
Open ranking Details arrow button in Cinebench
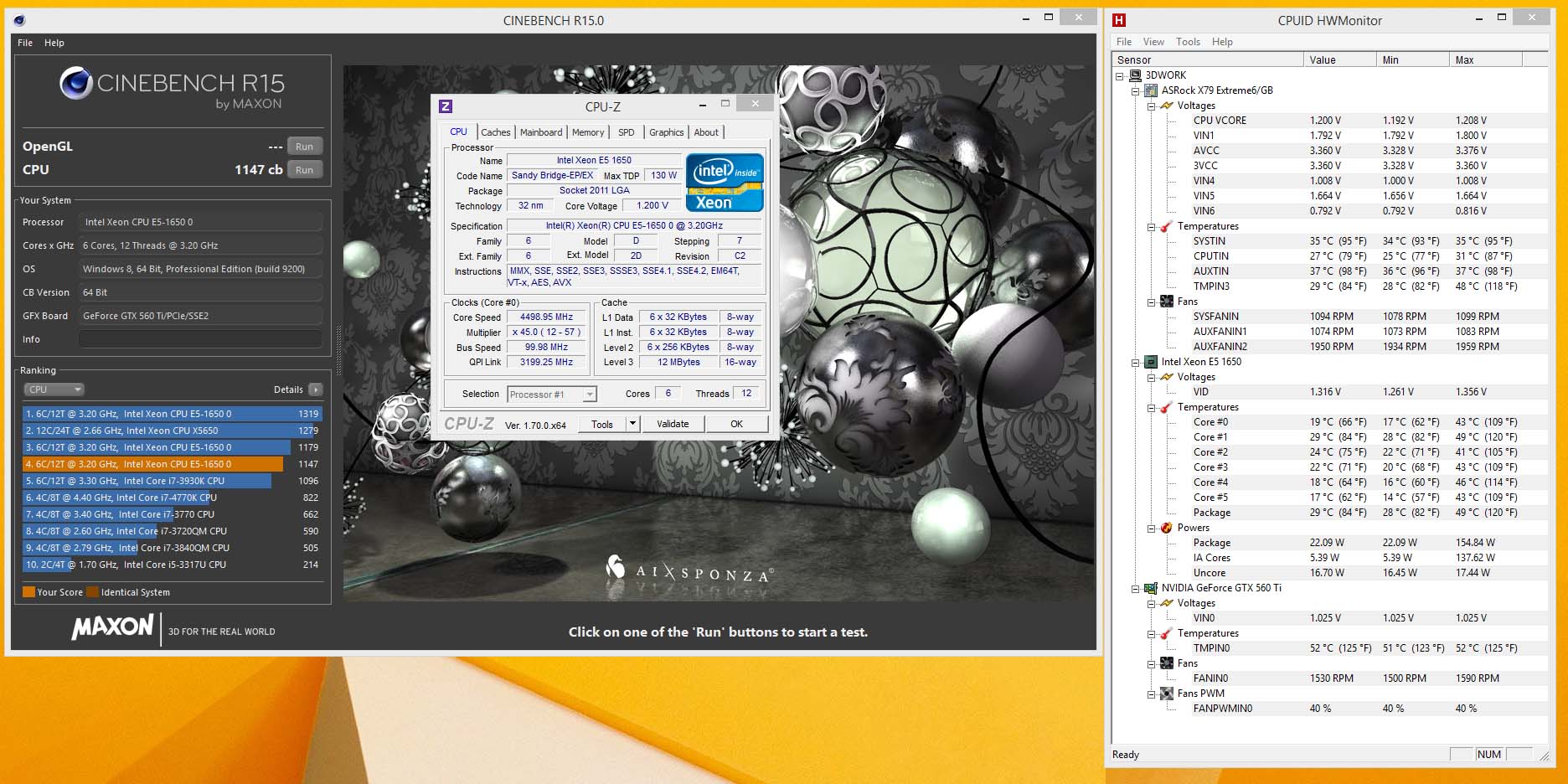click(x=316, y=389)
